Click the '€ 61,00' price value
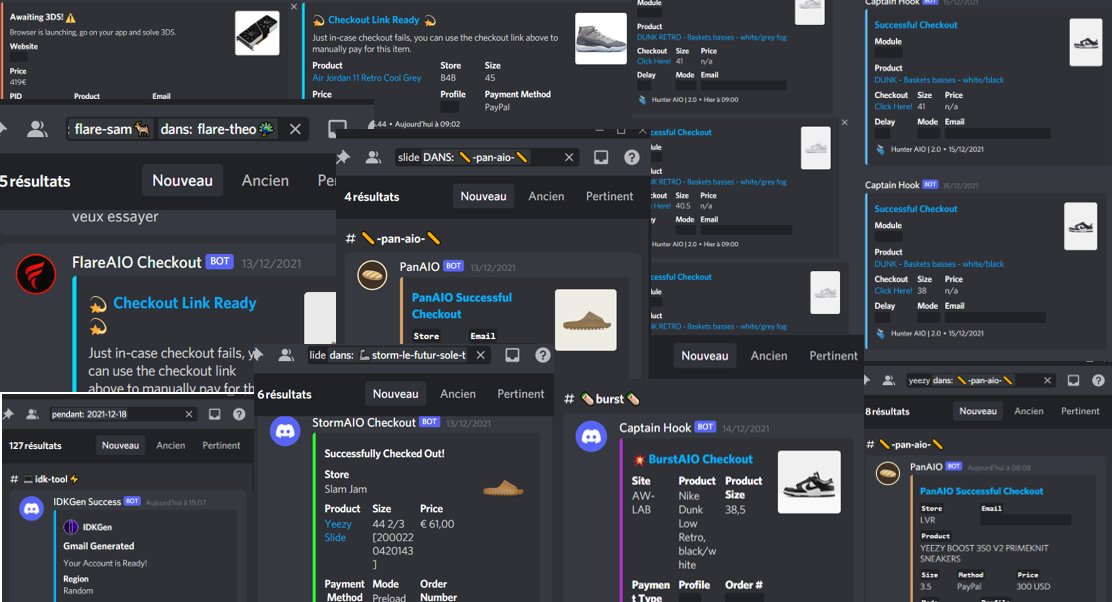This screenshot has width=1112, height=602. point(437,524)
